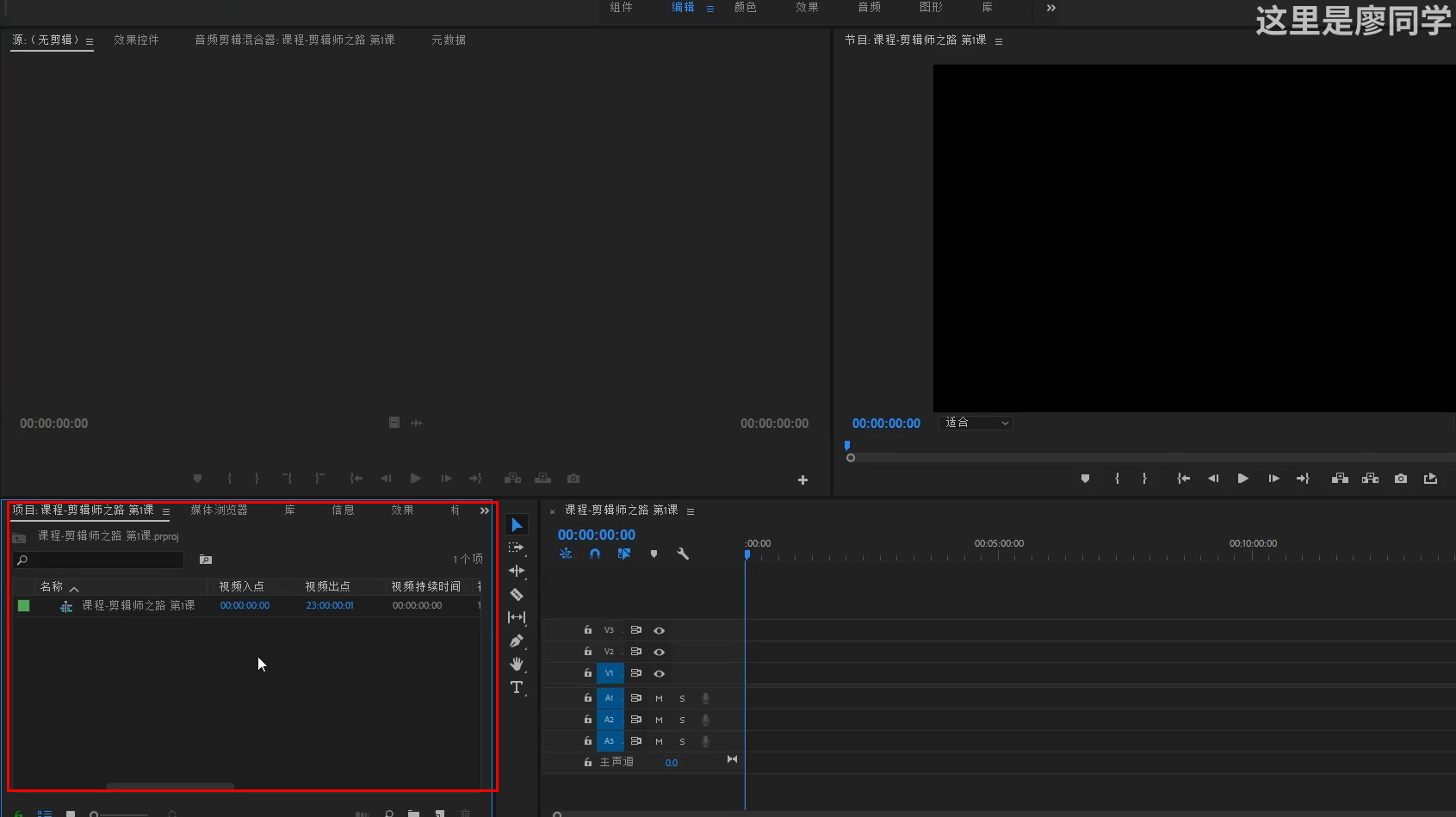The width and height of the screenshot is (1456, 817).
Task: Open timeline sequence panel menu
Action: coord(691,511)
